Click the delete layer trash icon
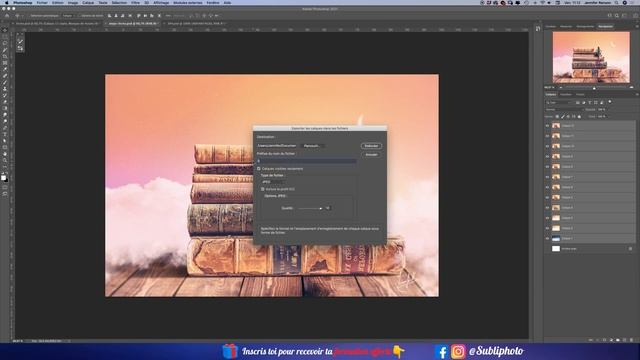This screenshot has height=360, width=640. coord(631,340)
